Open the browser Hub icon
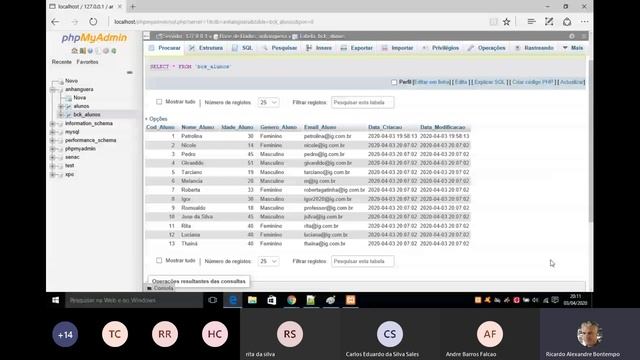The height and width of the screenshot is (360, 640). pyautogui.click(x=531, y=22)
